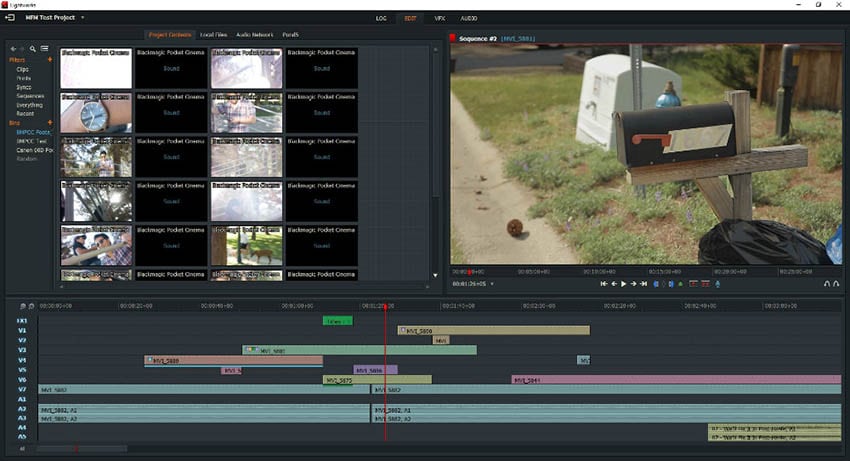Toggle the A1 audio track header
Screen dimensions: 850x461
click(22, 399)
